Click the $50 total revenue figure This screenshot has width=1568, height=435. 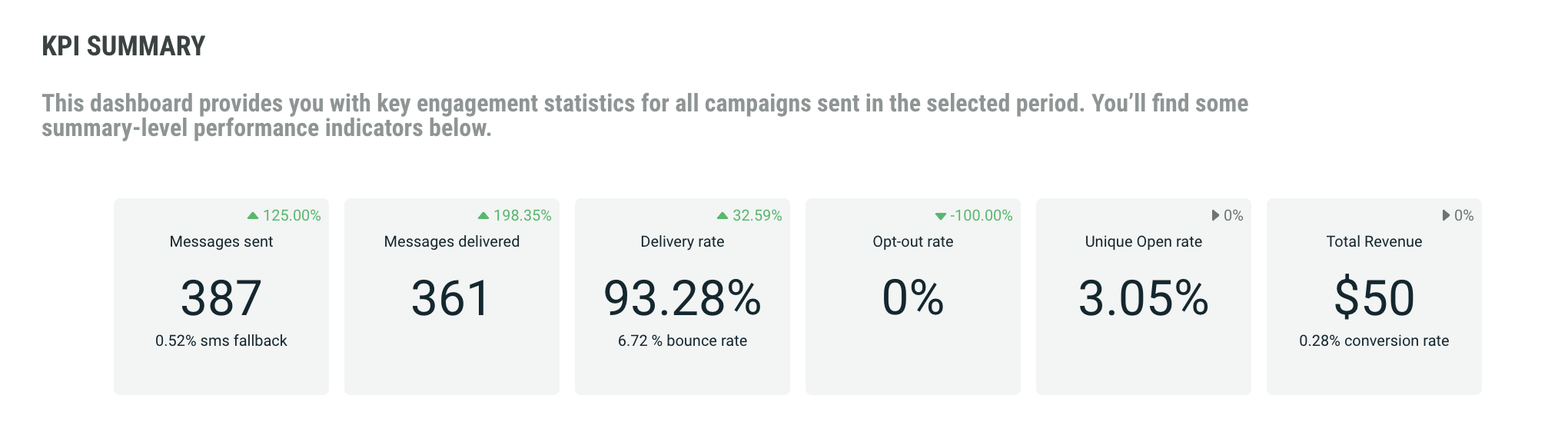[x=1374, y=298]
